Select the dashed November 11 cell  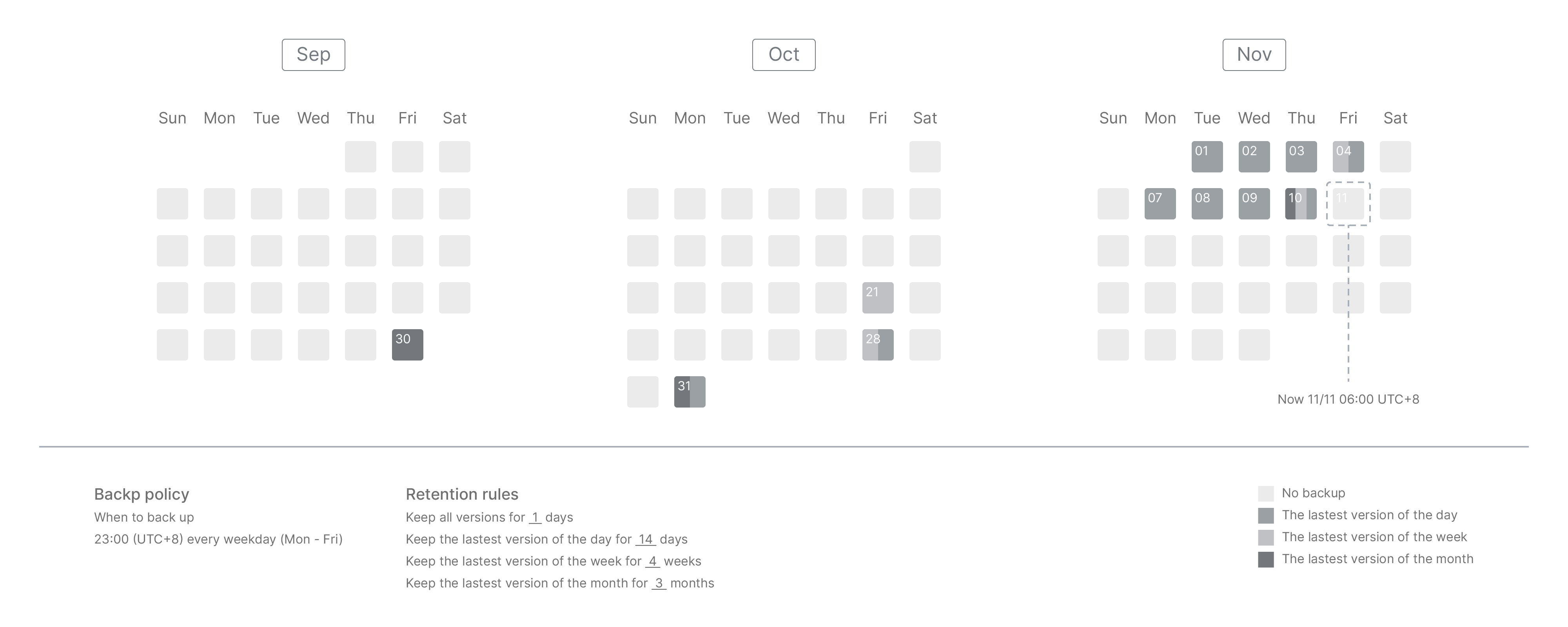pos(1348,203)
